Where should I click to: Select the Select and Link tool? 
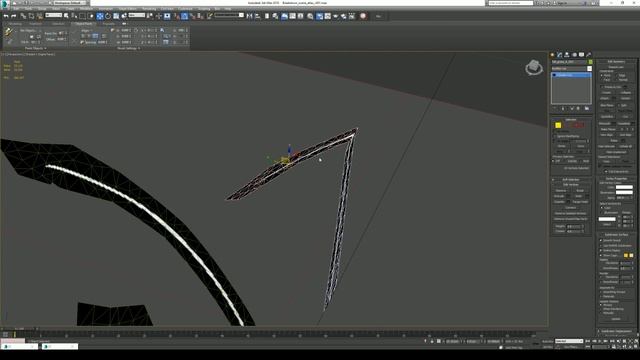click(23, 16)
